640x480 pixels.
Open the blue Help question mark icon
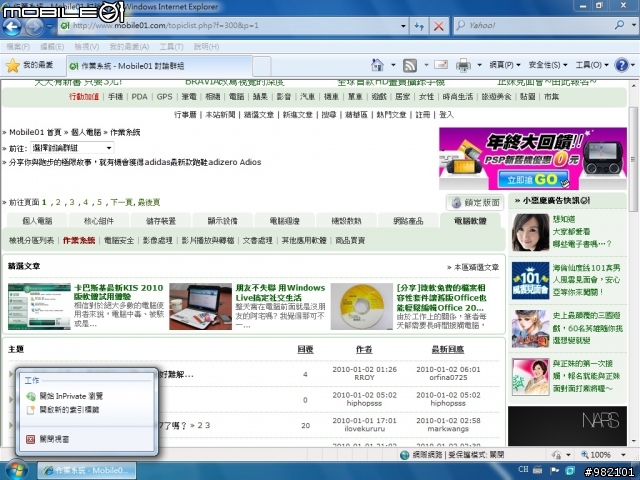click(x=621, y=65)
